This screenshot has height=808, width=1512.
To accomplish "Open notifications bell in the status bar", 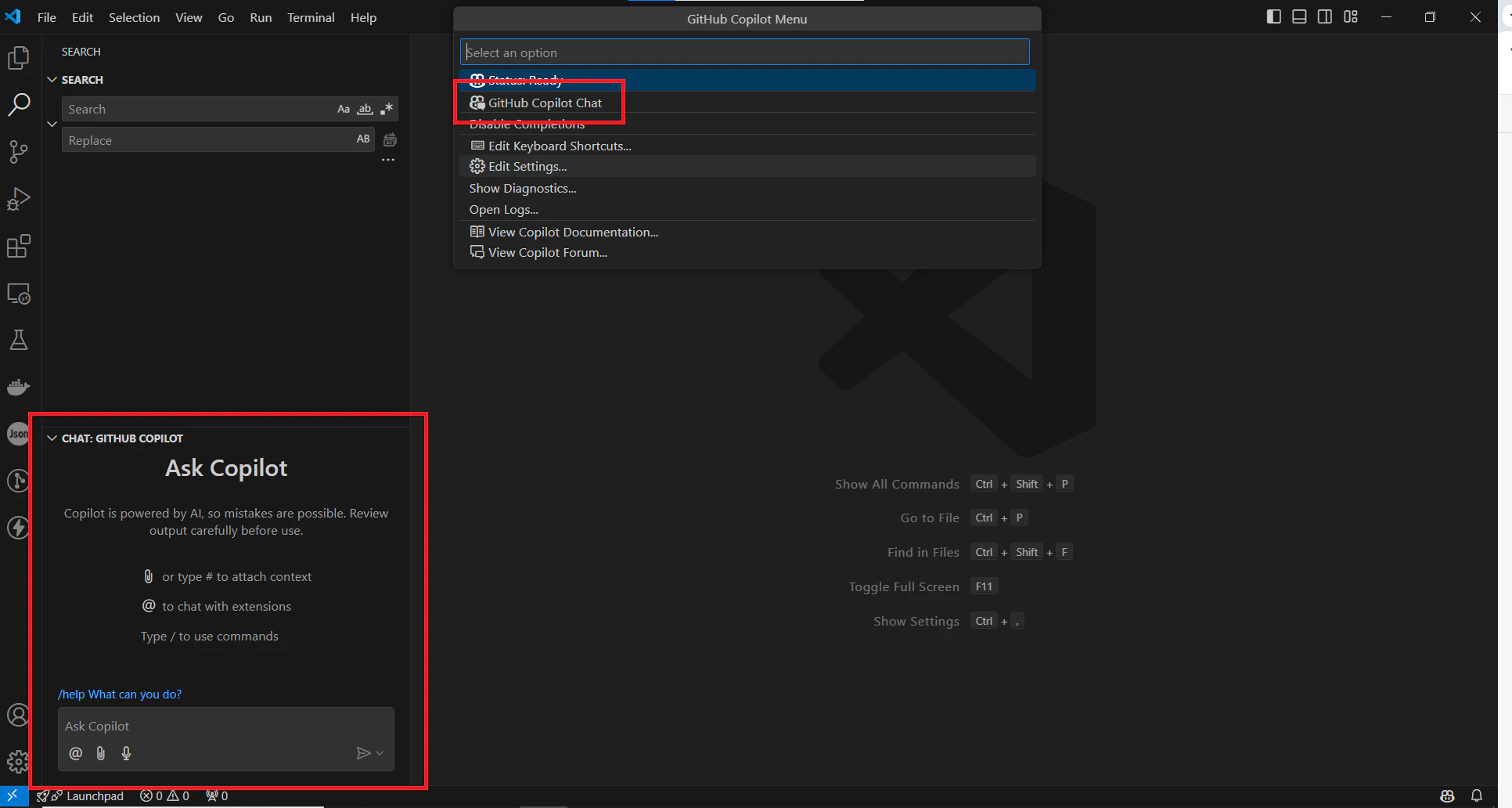I will click(x=1477, y=795).
